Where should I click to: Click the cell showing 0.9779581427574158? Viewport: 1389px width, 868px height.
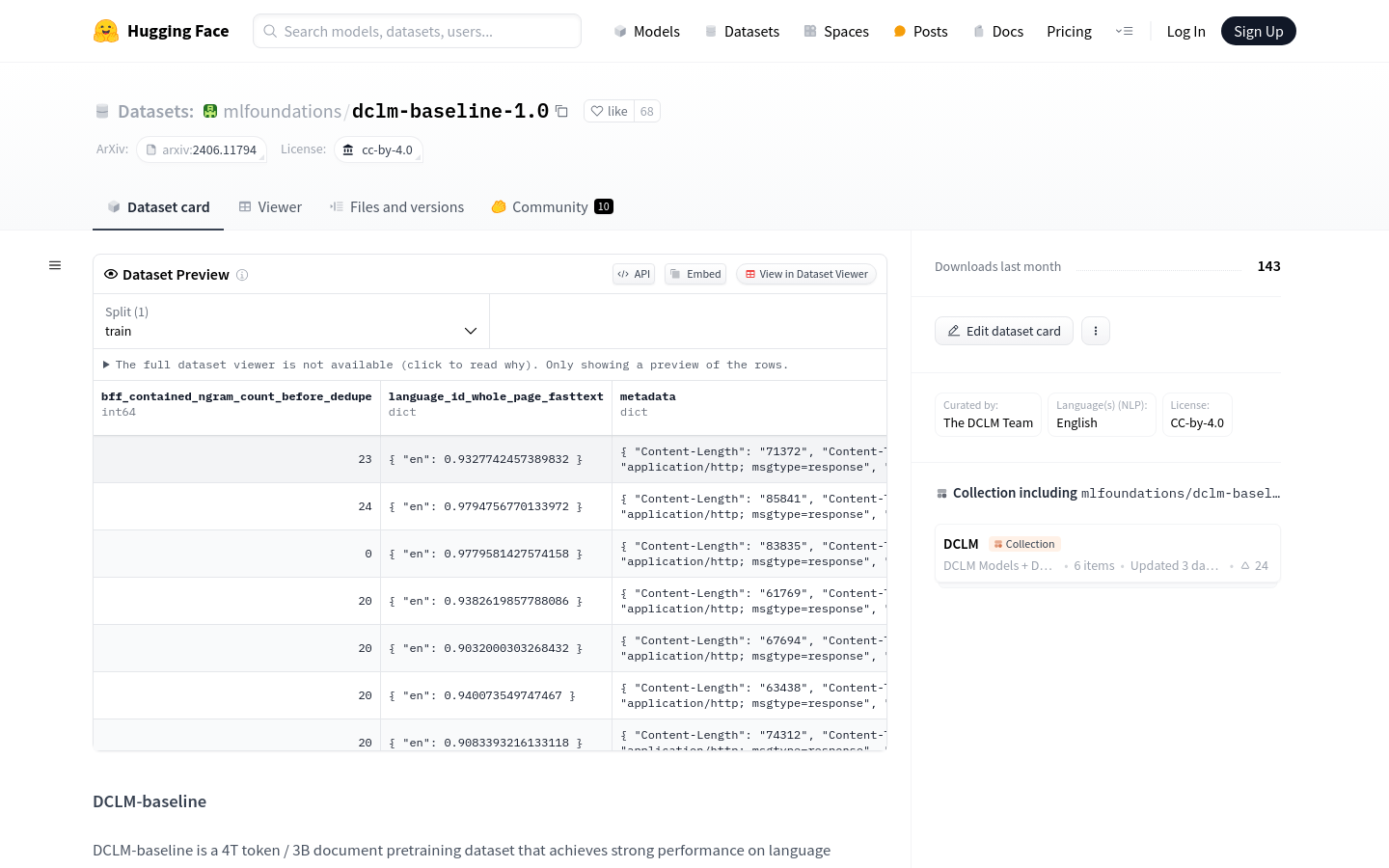click(496, 554)
